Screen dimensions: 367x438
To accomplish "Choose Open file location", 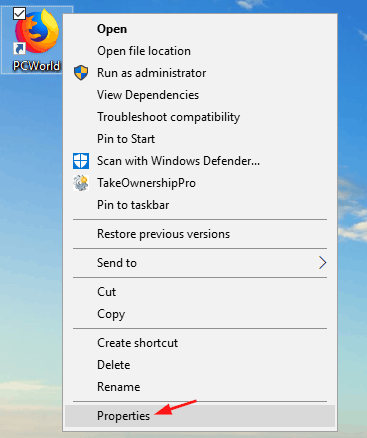I will [144, 51].
